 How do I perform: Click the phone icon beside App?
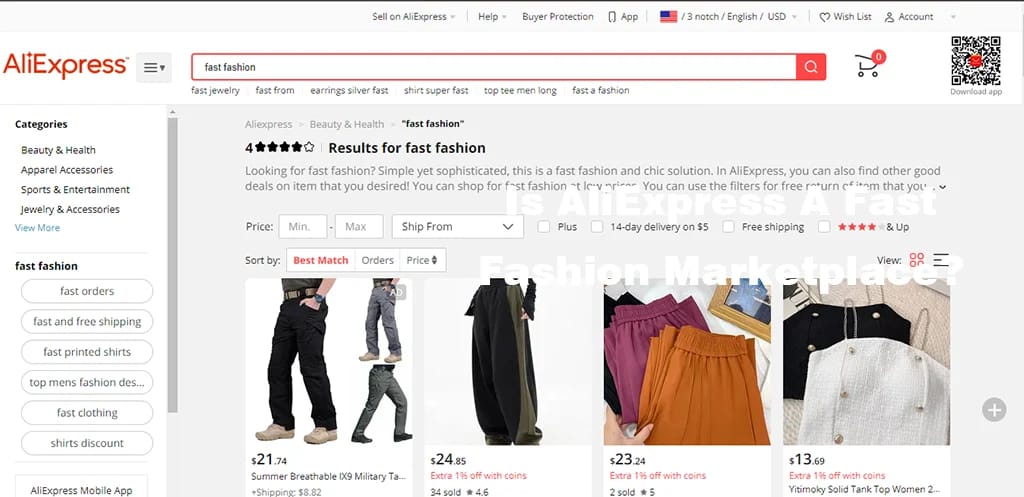(612, 17)
